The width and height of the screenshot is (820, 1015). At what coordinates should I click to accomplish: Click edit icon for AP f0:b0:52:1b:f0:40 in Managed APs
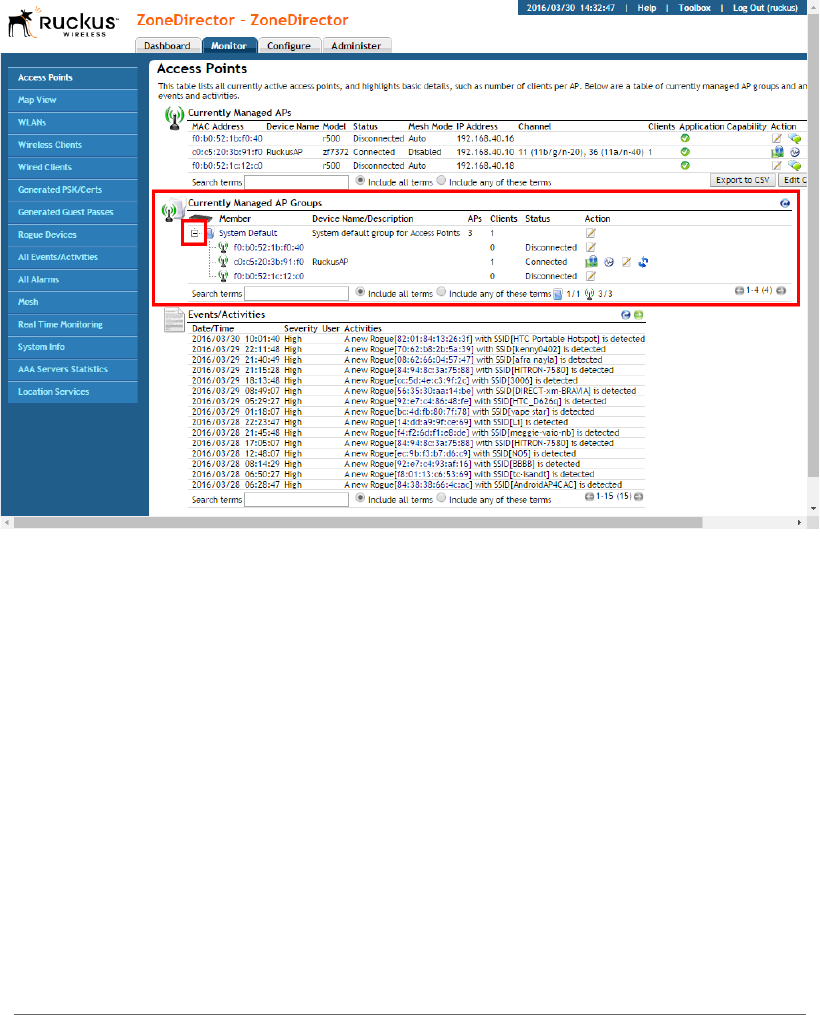[x=777, y=139]
